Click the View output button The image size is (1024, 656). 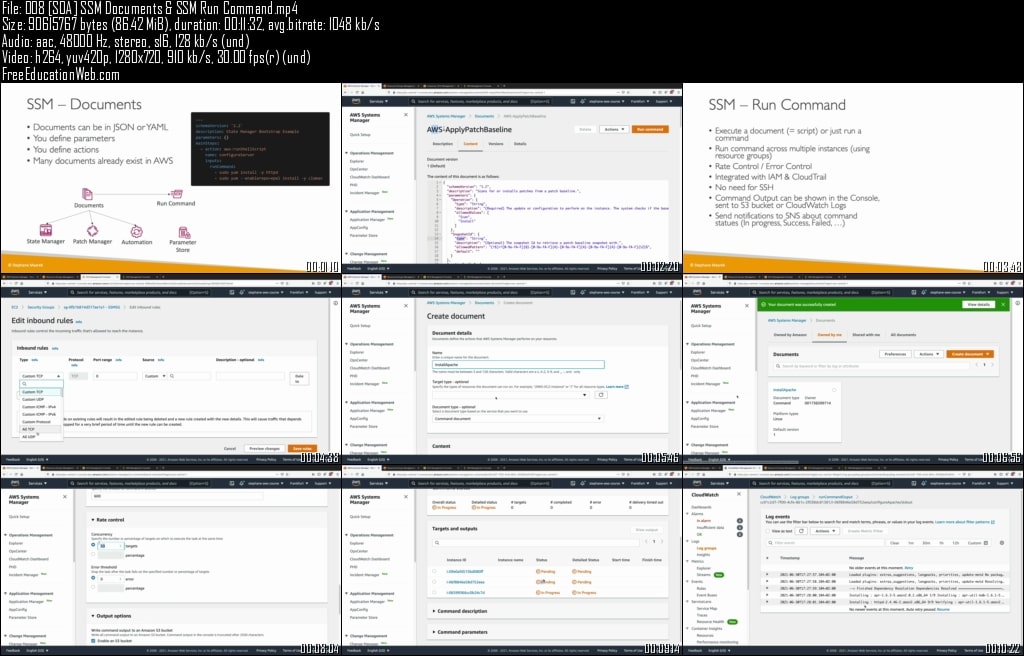pos(647,530)
